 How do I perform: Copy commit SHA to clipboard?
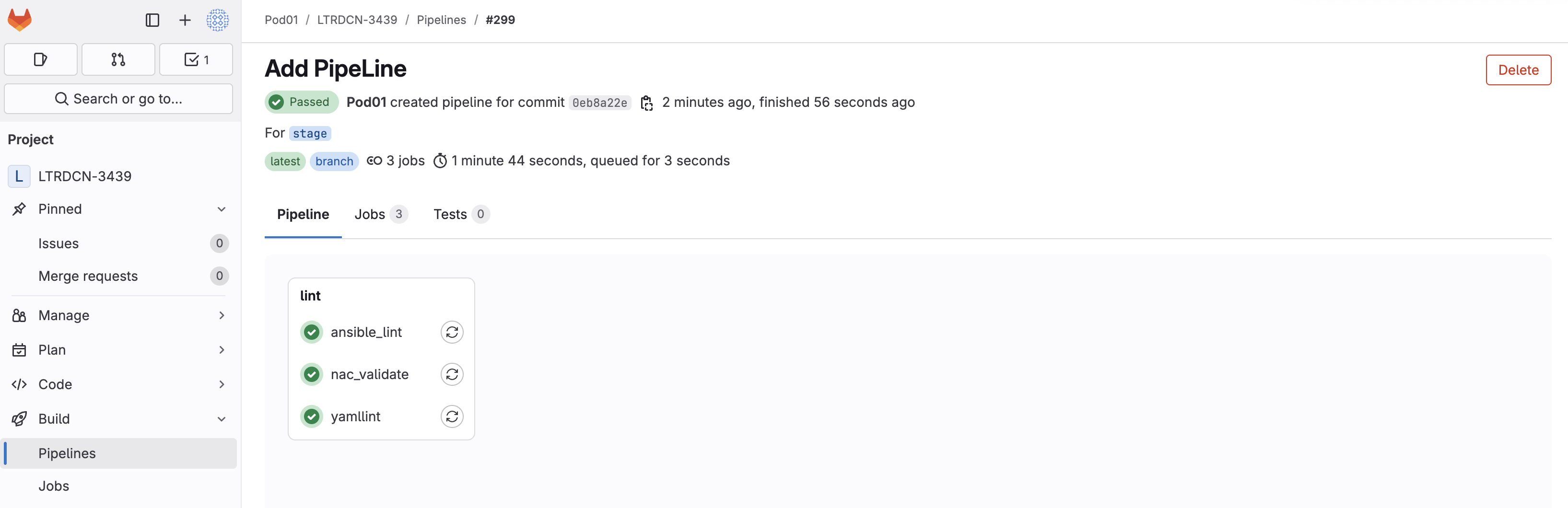[646, 103]
